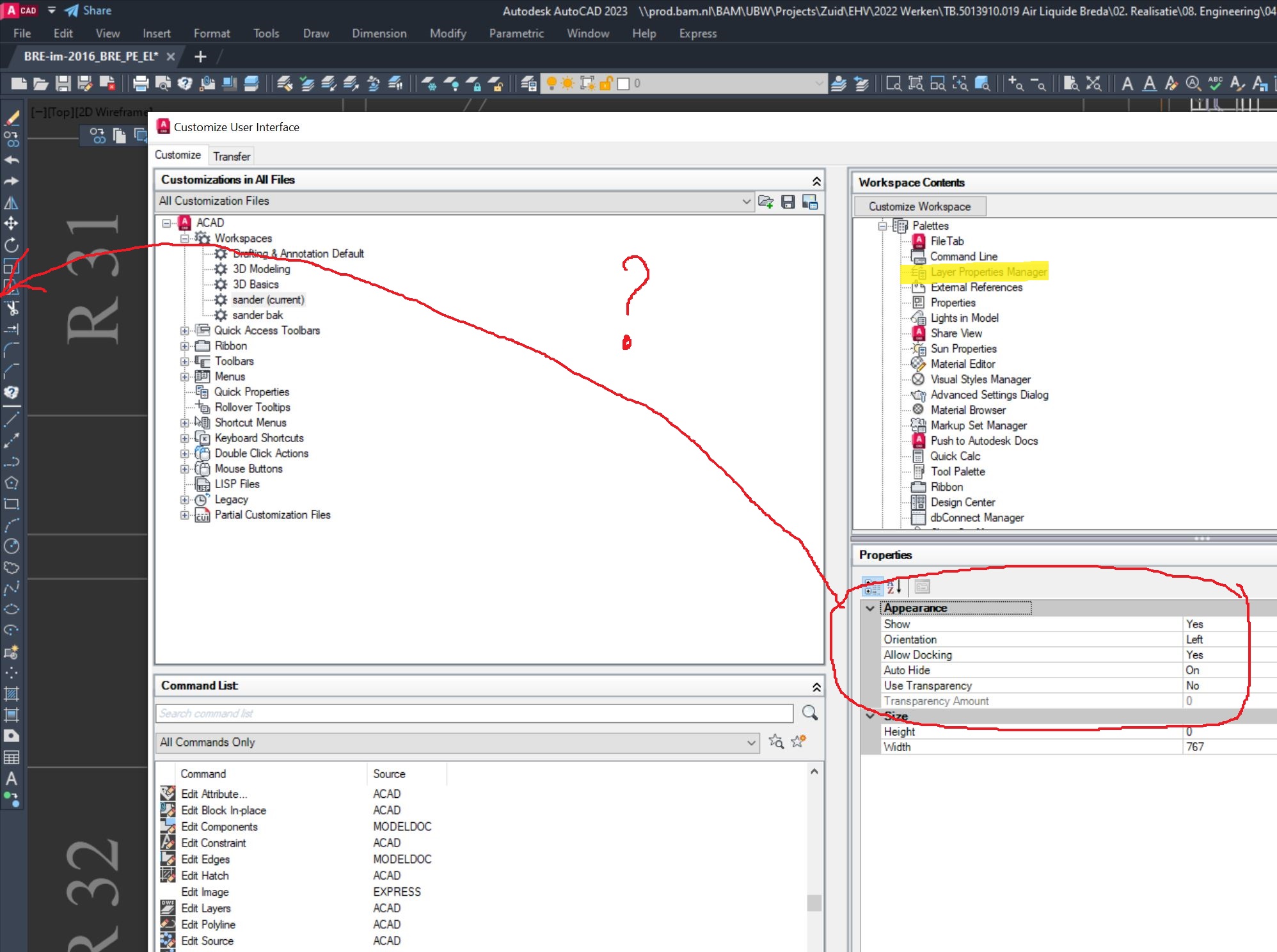This screenshot has width=1277, height=952.
Task: Select the Move tool in left toolbar
Action: (12, 223)
